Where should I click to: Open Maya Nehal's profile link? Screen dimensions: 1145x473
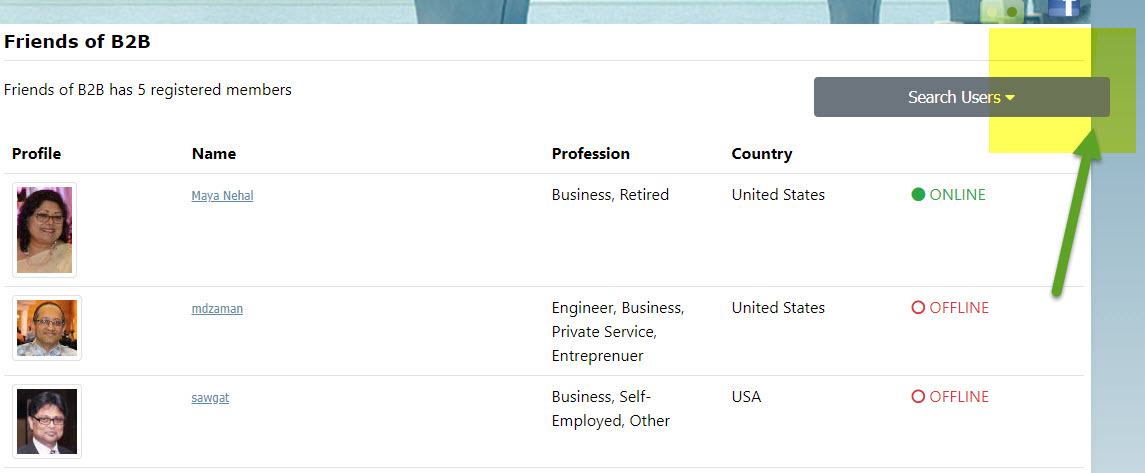[222, 196]
